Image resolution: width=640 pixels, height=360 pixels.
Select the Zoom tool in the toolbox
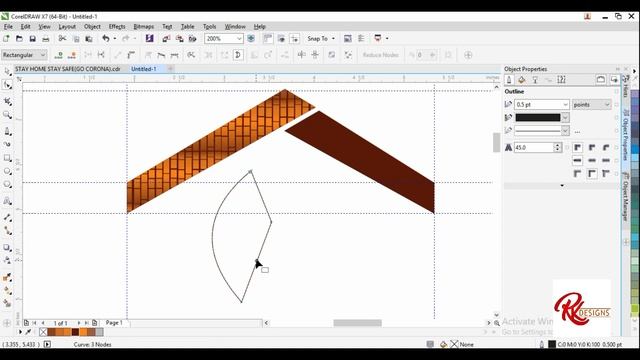pyautogui.click(x=7, y=115)
